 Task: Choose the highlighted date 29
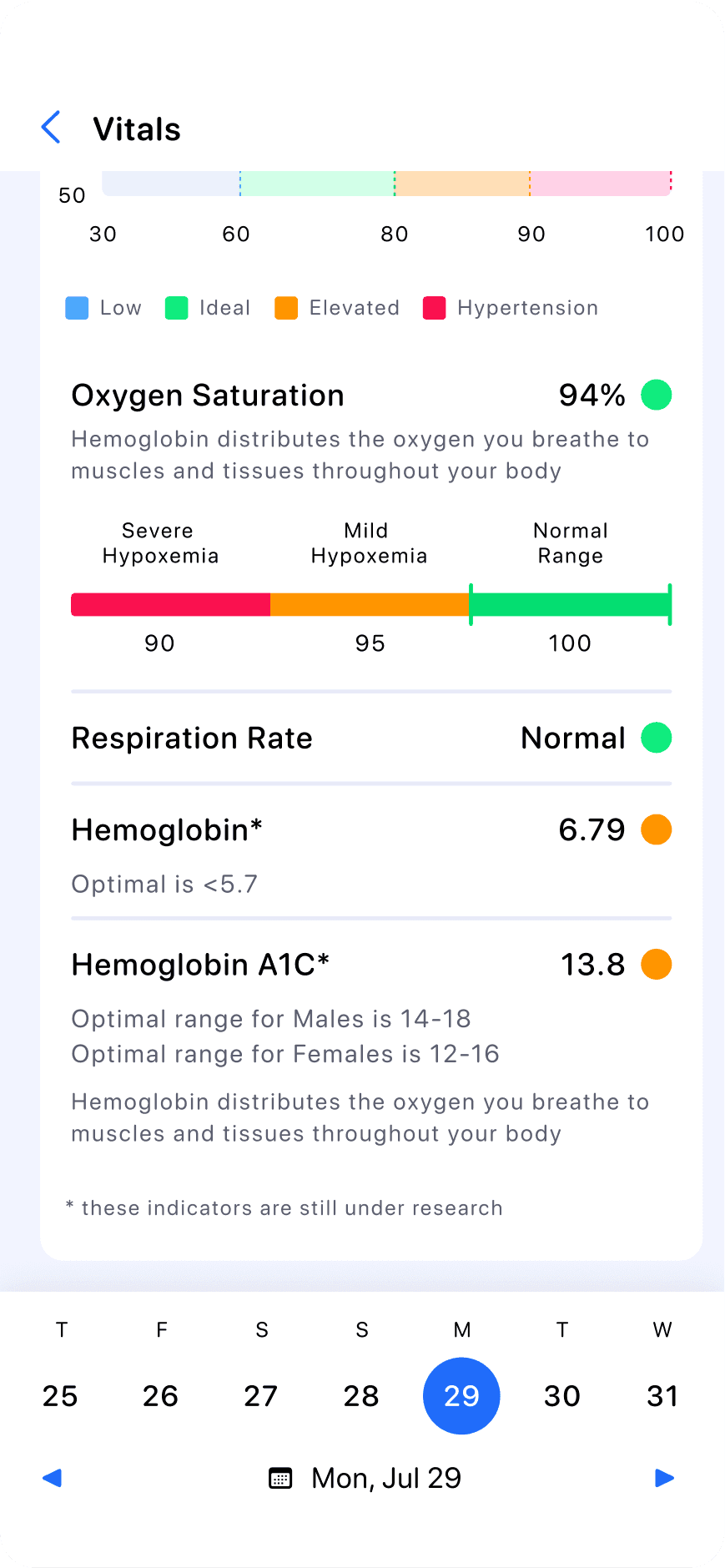pos(461,1395)
